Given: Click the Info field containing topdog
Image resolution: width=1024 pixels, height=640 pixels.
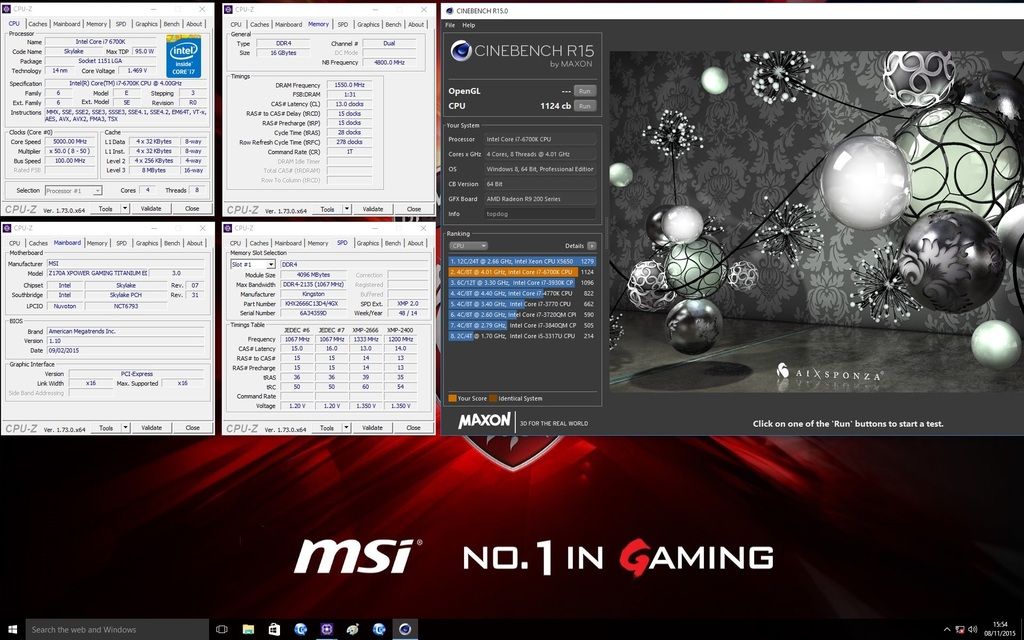Looking at the screenshot, I should point(539,214).
